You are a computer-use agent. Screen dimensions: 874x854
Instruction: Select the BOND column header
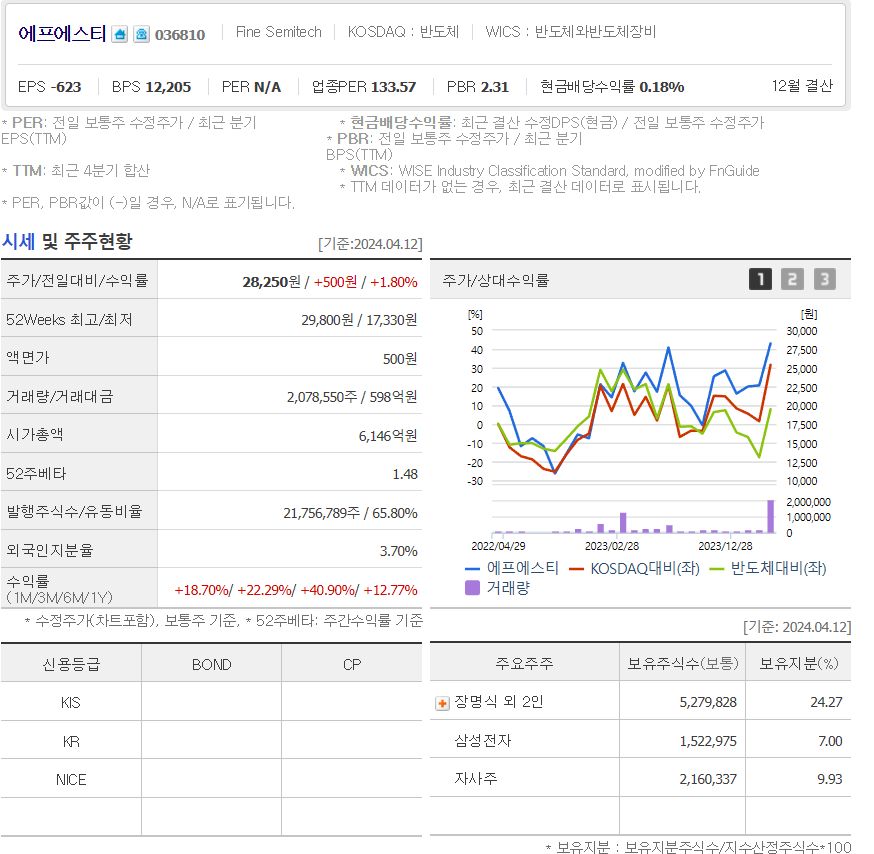point(212,664)
